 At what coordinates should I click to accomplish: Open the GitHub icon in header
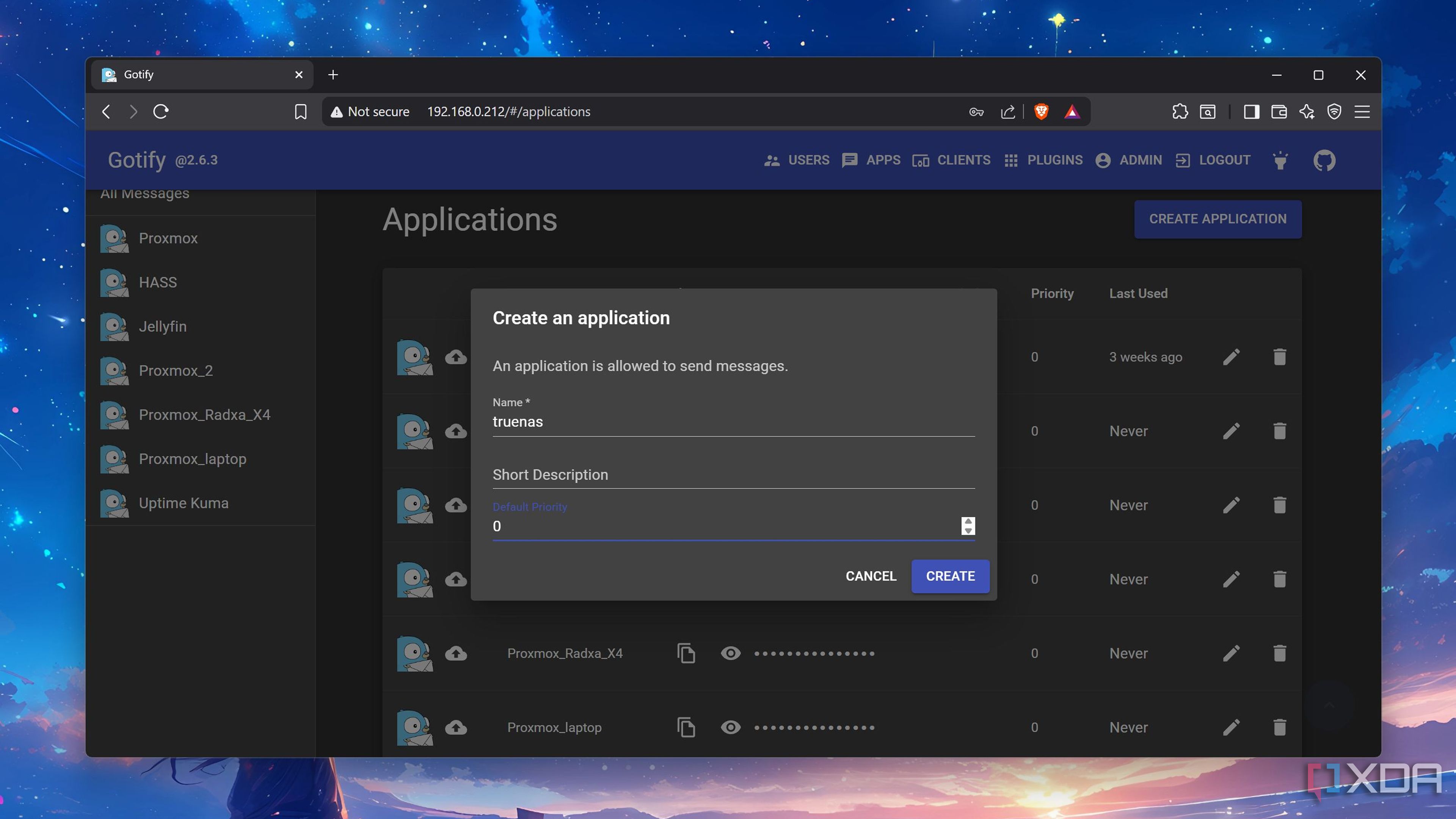[1324, 160]
